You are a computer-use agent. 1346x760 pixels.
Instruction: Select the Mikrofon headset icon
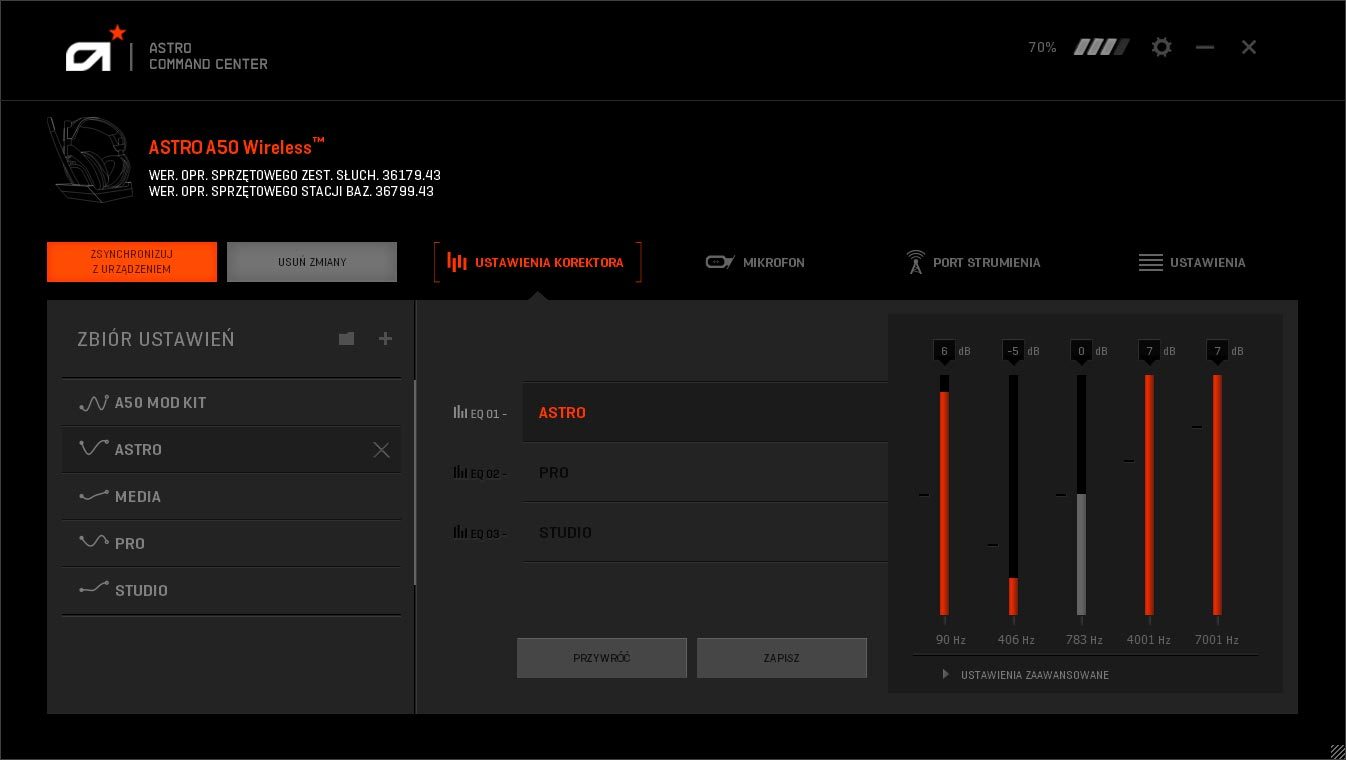coord(719,262)
